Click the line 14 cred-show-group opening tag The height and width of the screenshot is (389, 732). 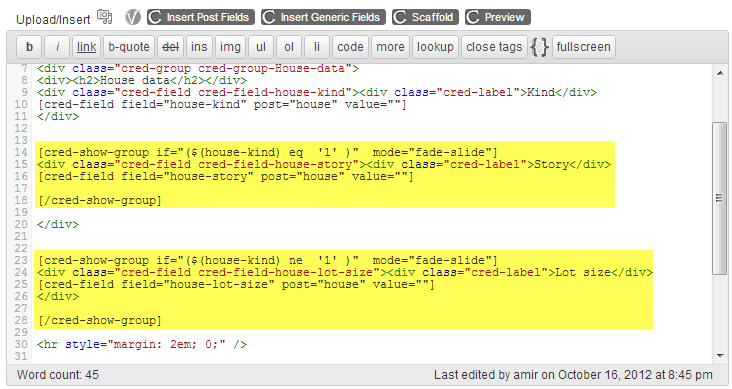(267, 152)
